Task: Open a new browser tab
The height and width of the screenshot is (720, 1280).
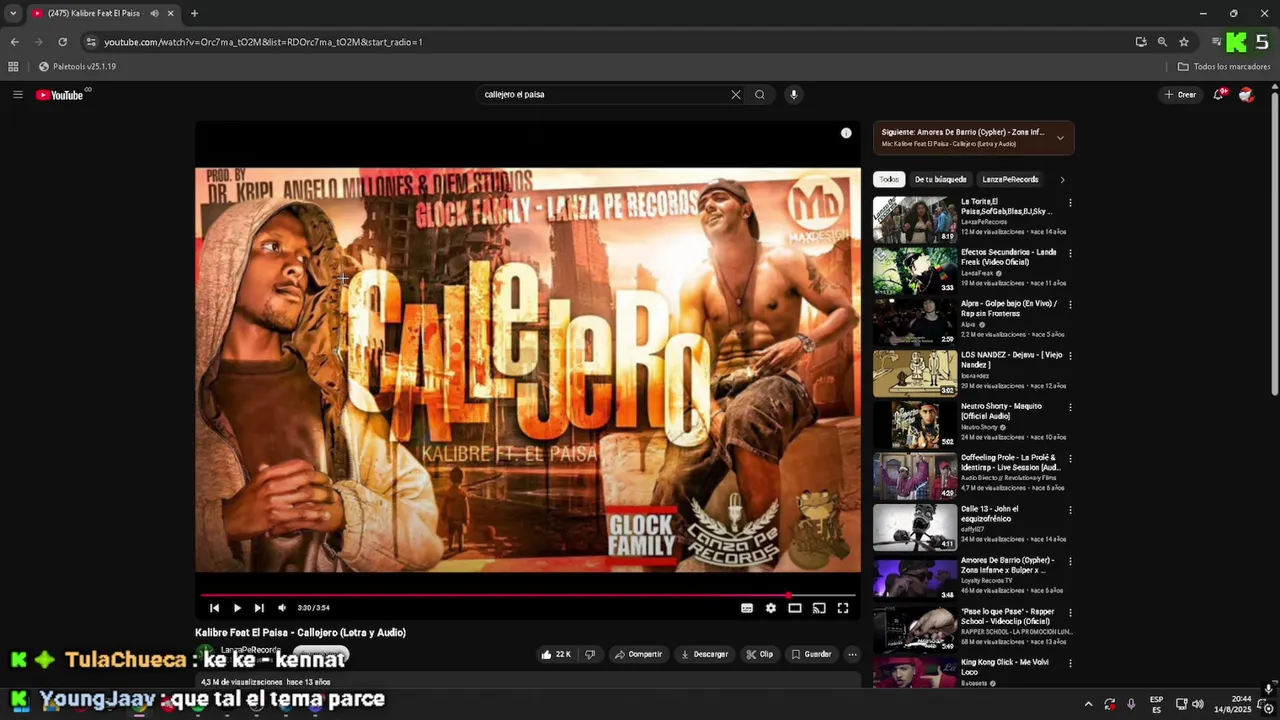Action: click(194, 13)
